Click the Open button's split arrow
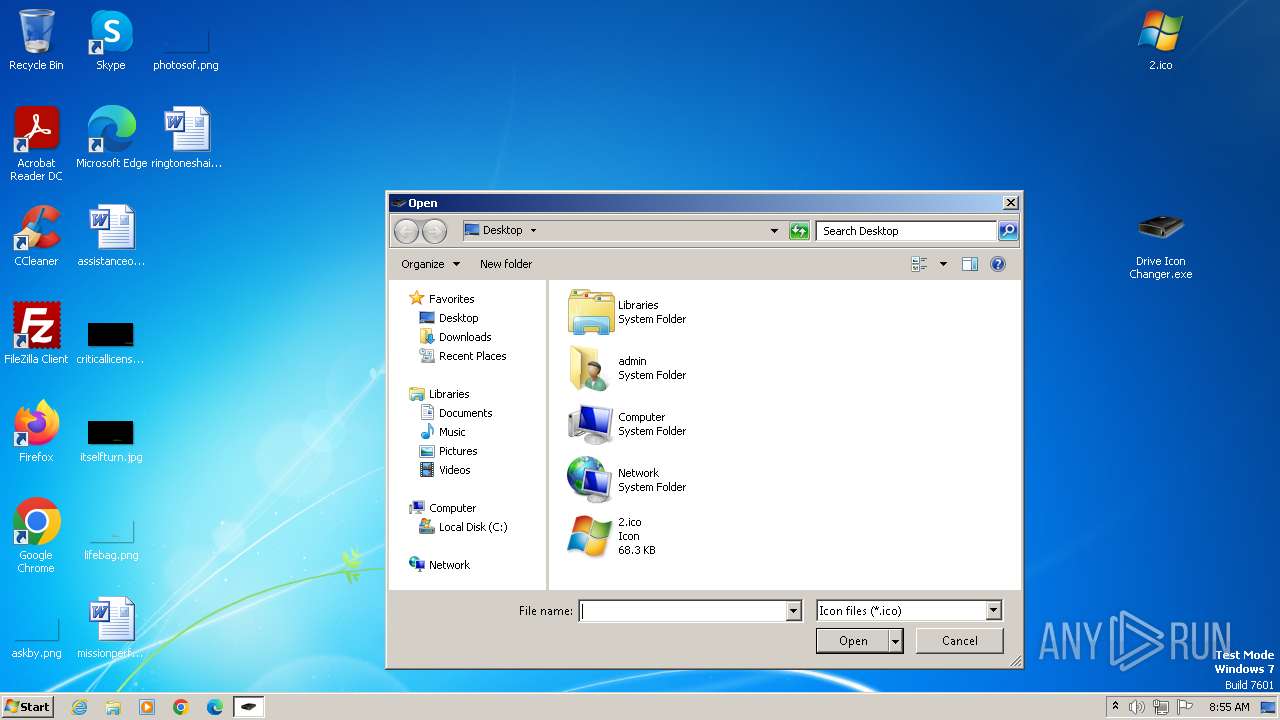Image resolution: width=1280 pixels, height=720 pixels. [896, 641]
